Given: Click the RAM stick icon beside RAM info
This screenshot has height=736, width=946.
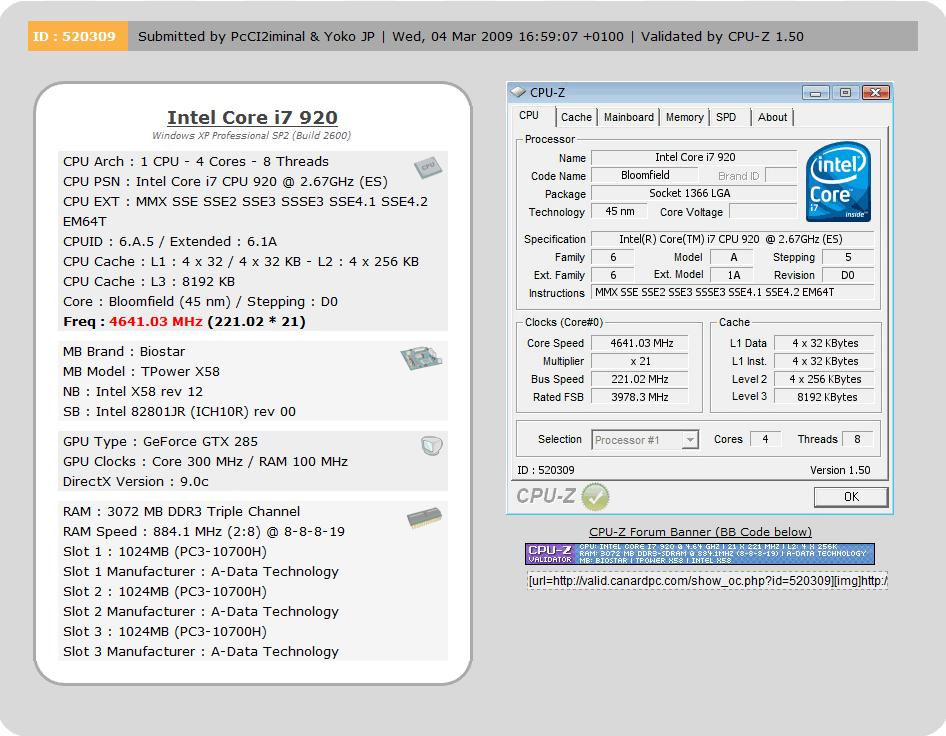Looking at the screenshot, I should pos(425,518).
